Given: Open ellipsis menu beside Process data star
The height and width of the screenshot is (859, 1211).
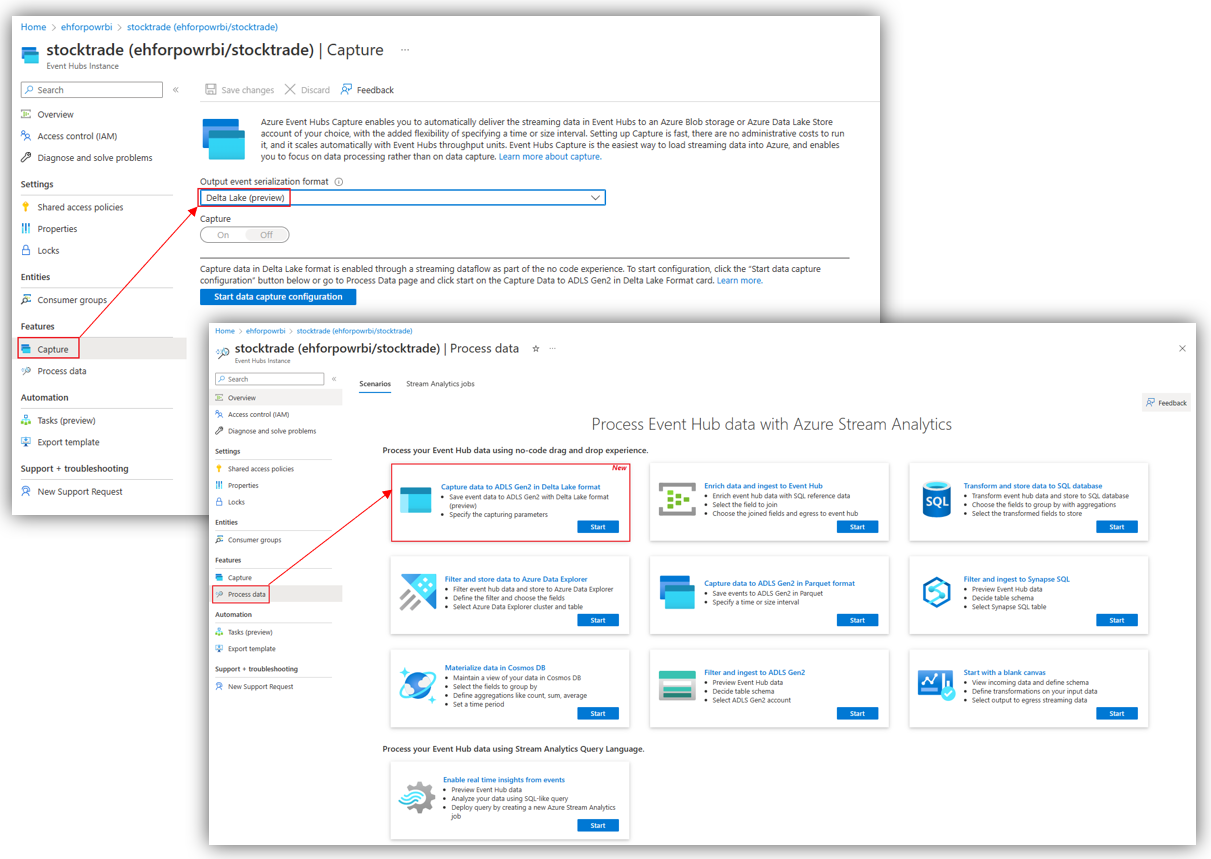Looking at the screenshot, I should [552, 348].
